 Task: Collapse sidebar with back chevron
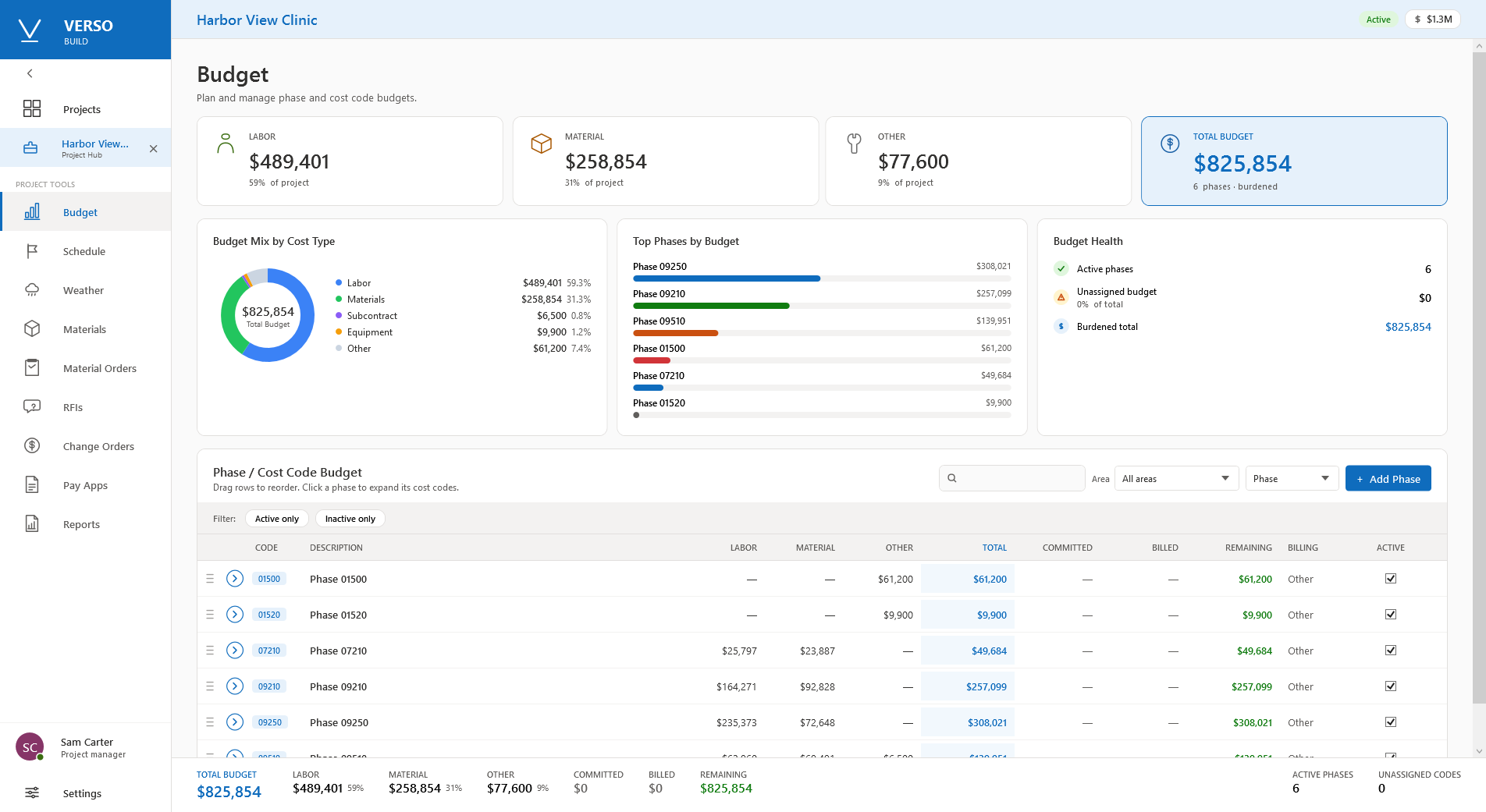[x=30, y=73]
